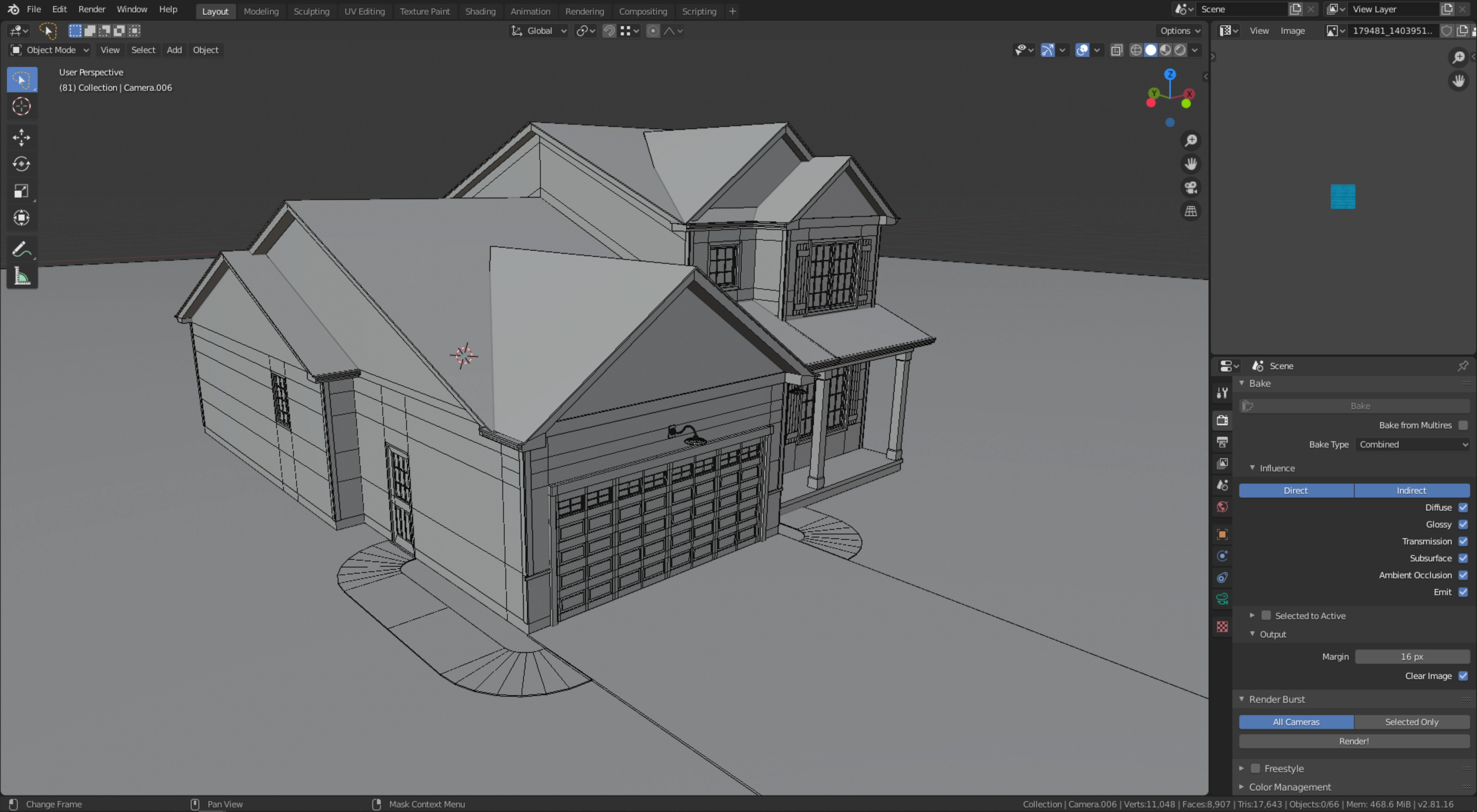The width and height of the screenshot is (1477, 812).
Task: Click the Z axis on navigation gizmo
Action: (x=1170, y=75)
